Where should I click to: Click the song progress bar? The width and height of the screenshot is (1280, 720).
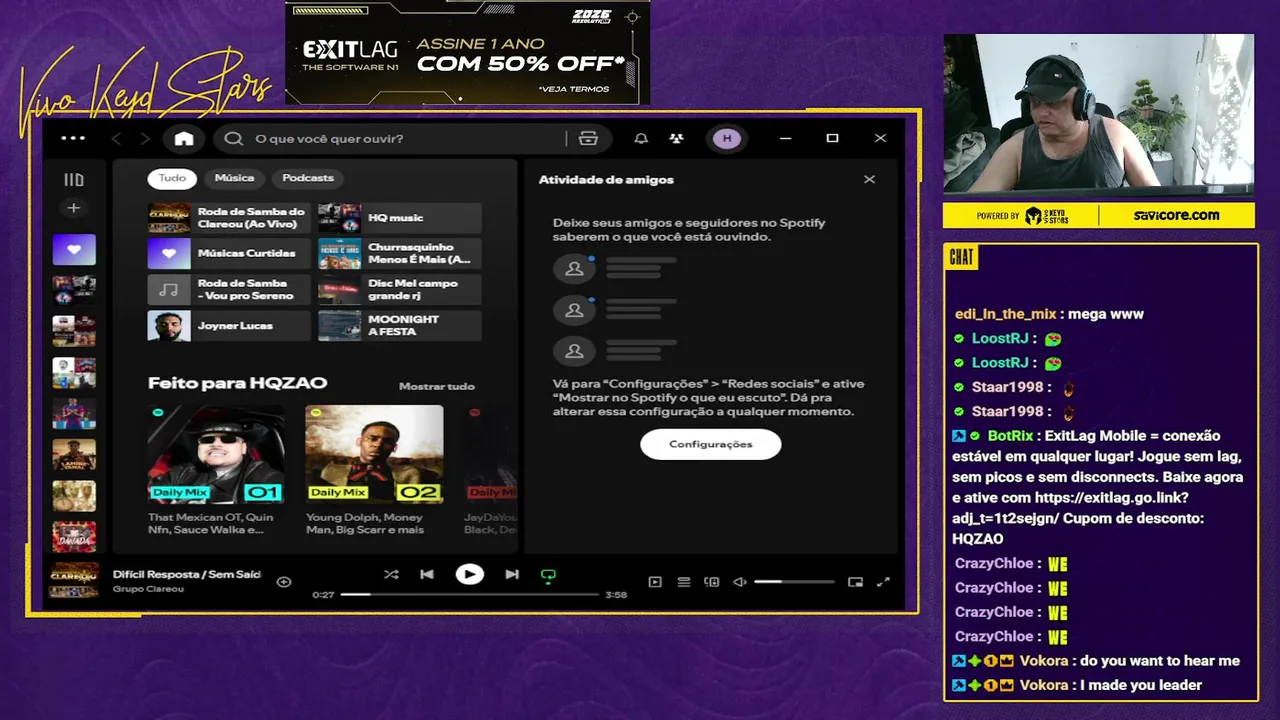(469, 595)
